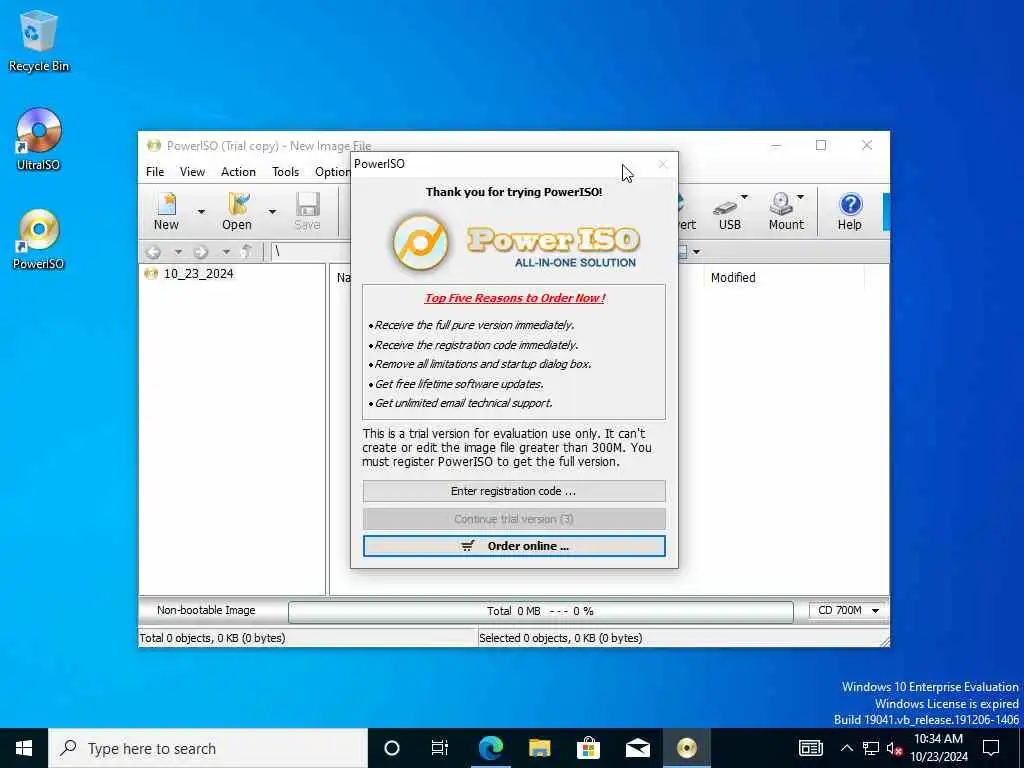1024x768 pixels.
Task: Maximize the PowerISO main window
Action: coord(821,145)
